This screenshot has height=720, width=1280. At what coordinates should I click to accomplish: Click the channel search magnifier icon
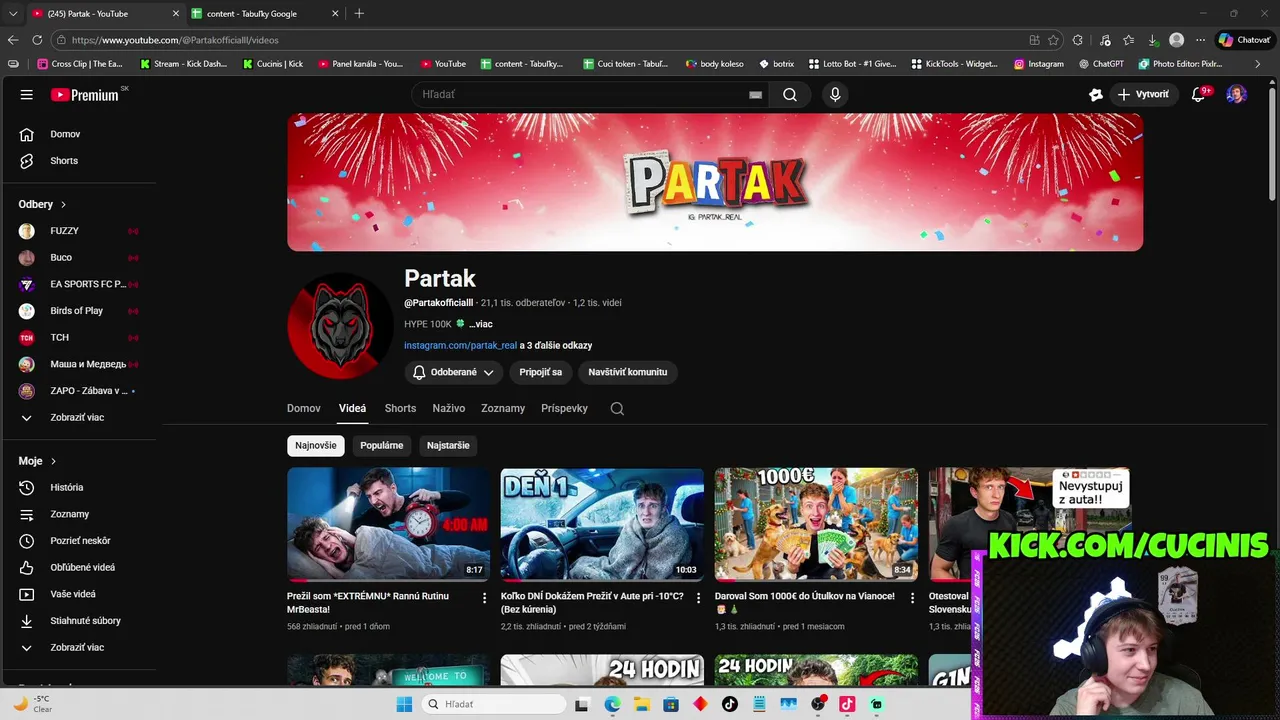[617, 409]
